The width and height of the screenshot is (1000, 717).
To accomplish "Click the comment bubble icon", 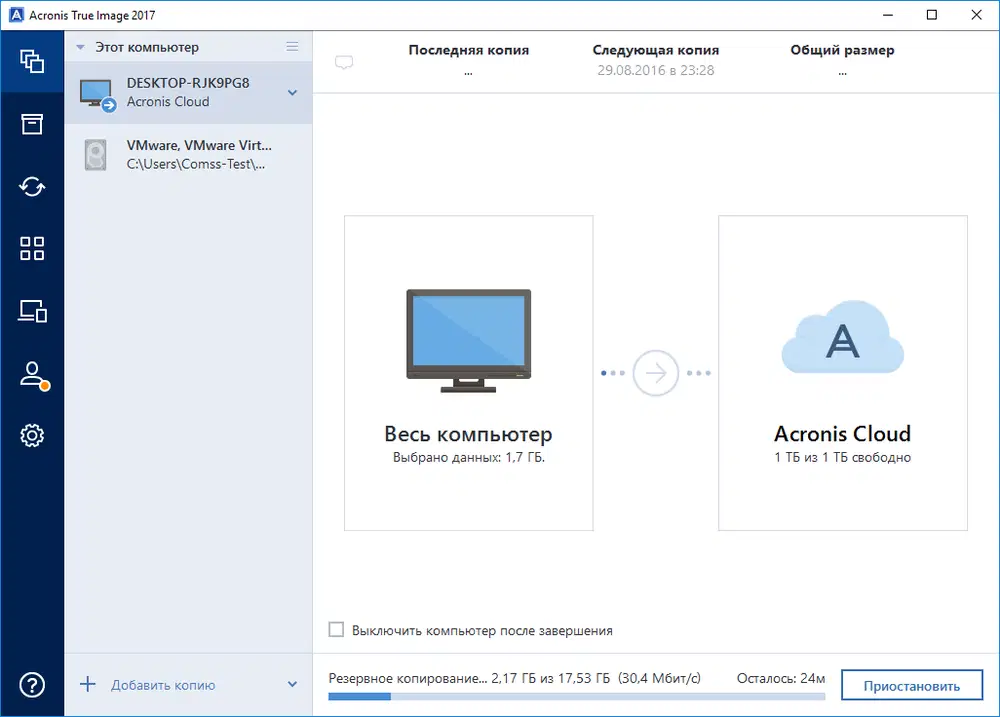I will [344, 62].
